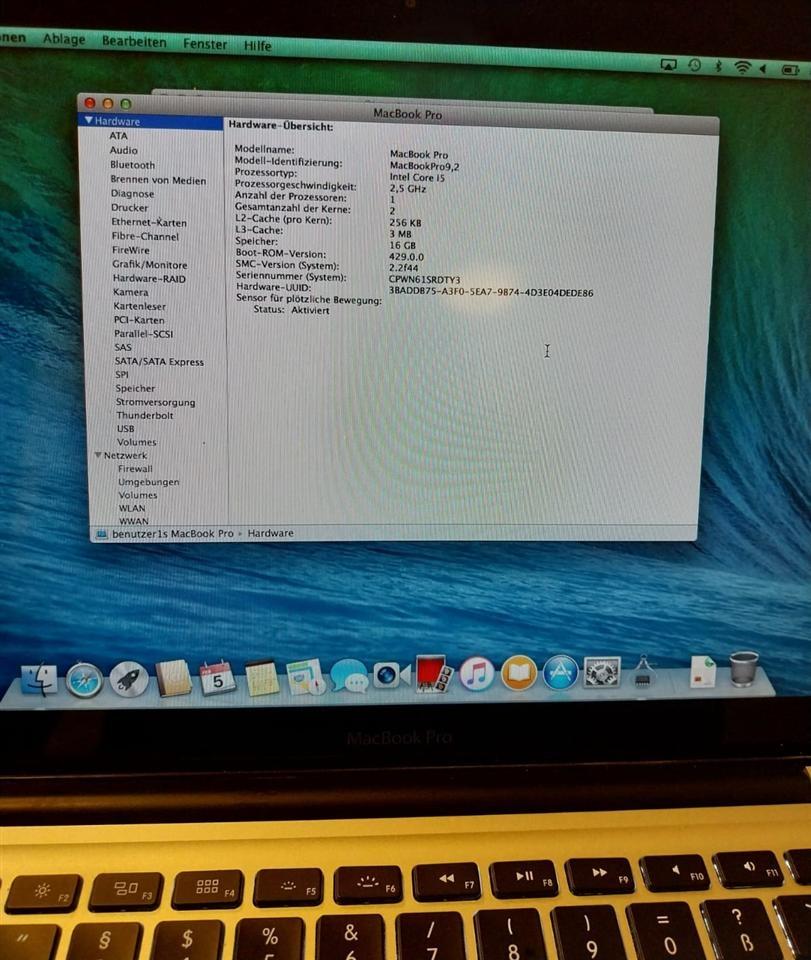Image resolution: width=811 pixels, height=960 pixels.
Task: Select Thunderbolt in sidebar
Action: [x=144, y=415]
